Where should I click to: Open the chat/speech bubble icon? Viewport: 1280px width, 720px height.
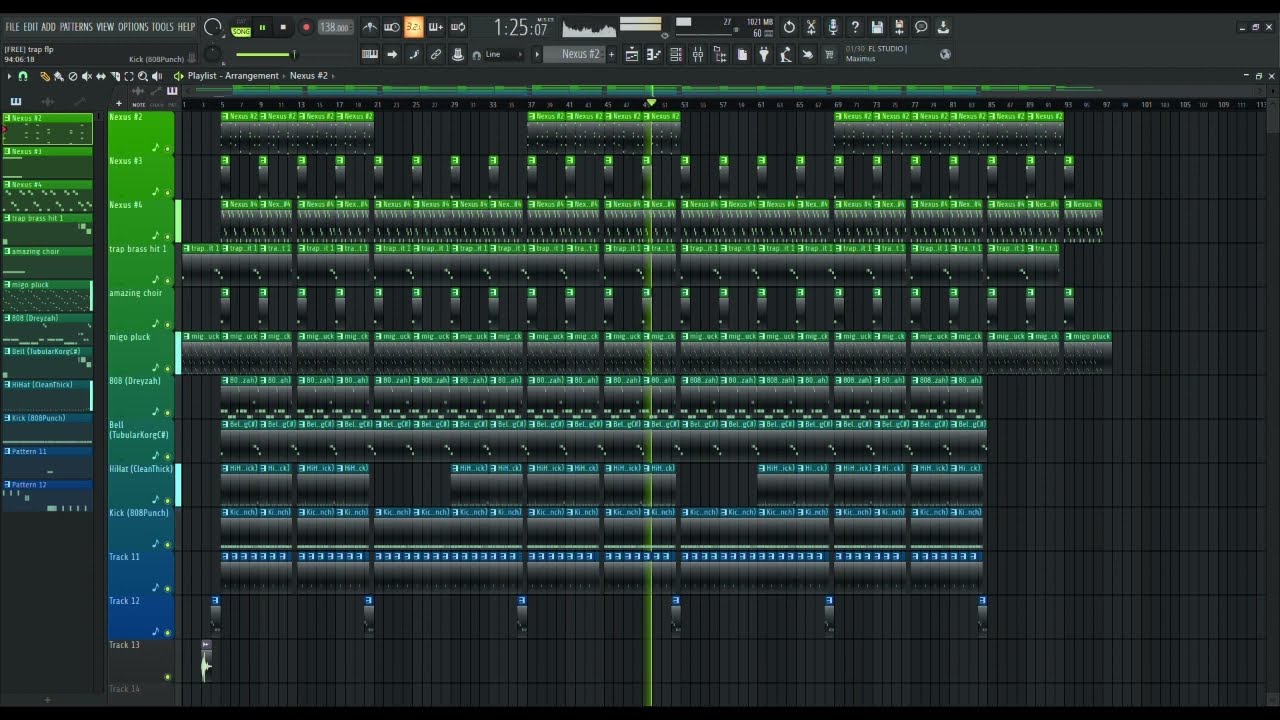921,27
